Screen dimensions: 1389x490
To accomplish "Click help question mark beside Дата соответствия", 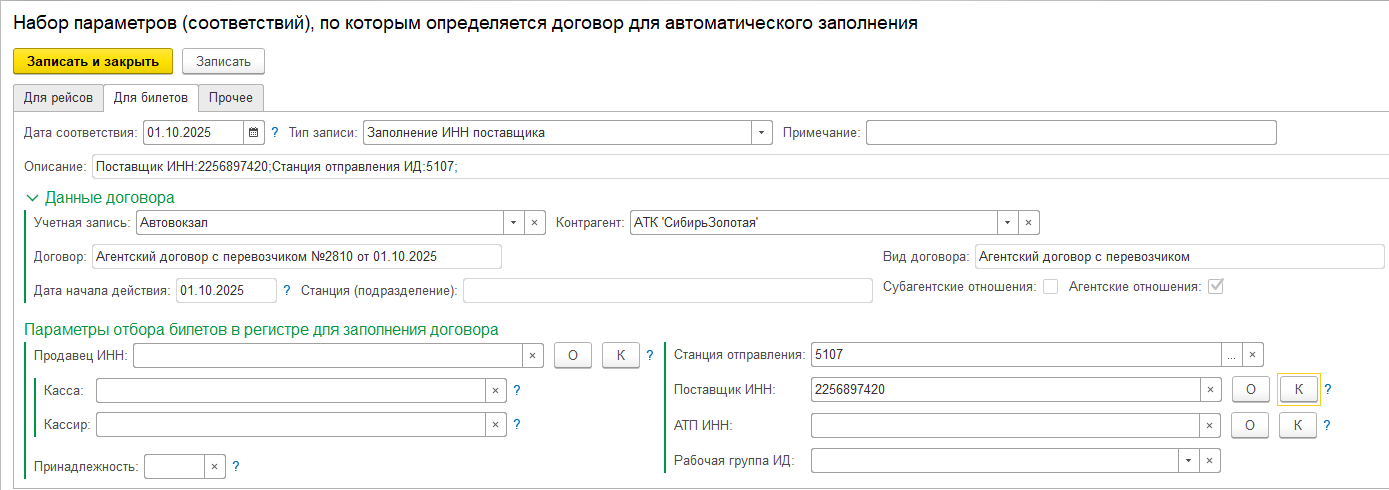I will click(x=275, y=132).
